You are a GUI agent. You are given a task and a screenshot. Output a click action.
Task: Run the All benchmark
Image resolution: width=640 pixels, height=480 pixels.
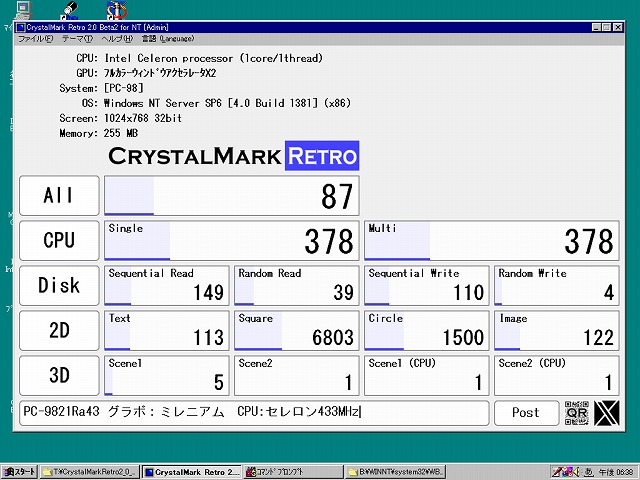(59, 196)
